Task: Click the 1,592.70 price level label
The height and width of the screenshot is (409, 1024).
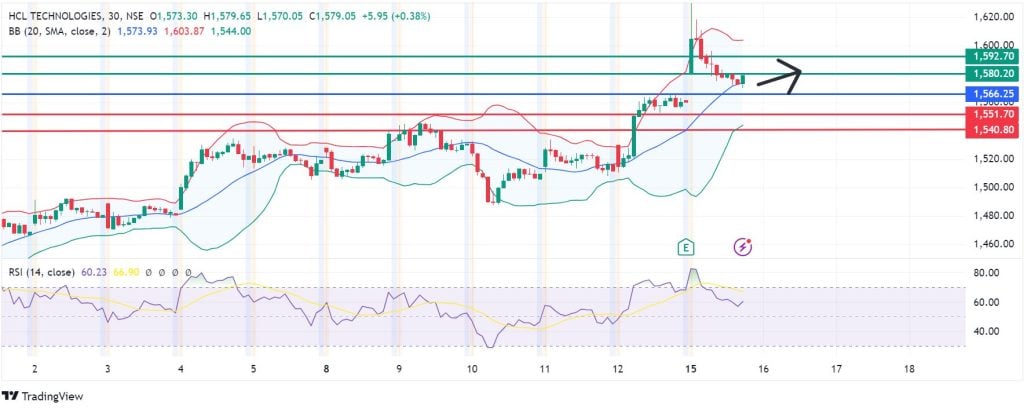Action: point(992,56)
